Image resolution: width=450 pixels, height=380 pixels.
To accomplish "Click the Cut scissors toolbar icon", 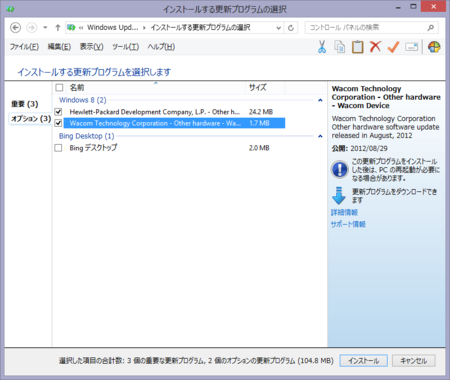I will pyautogui.click(x=322, y=47).
